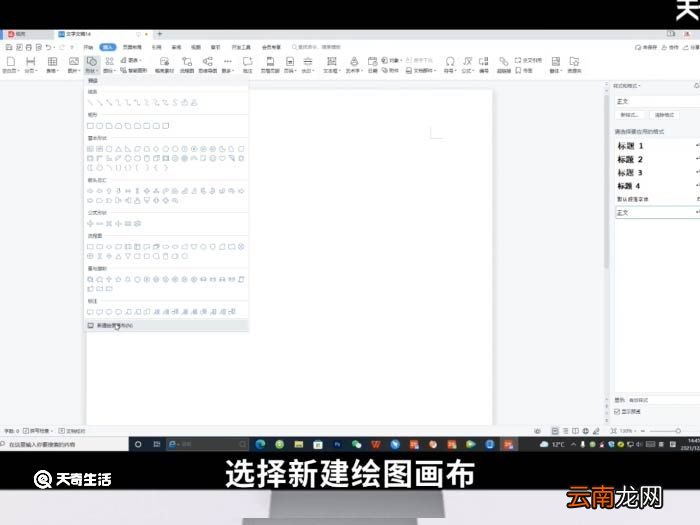
Task: Switch to the Page Layout tab
Action: coord(132,47)
